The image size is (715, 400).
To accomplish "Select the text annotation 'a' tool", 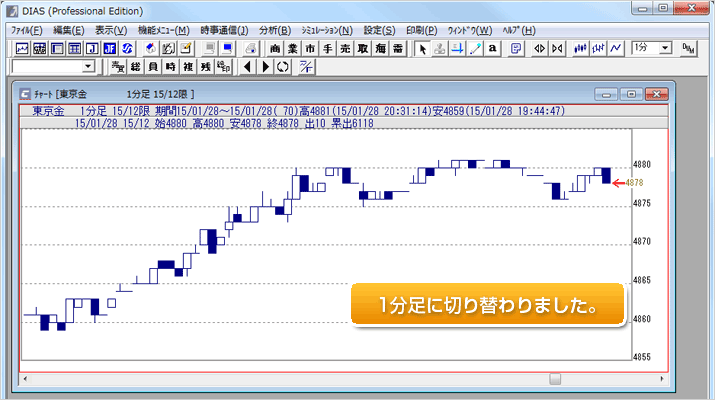I will pos(494,48).
